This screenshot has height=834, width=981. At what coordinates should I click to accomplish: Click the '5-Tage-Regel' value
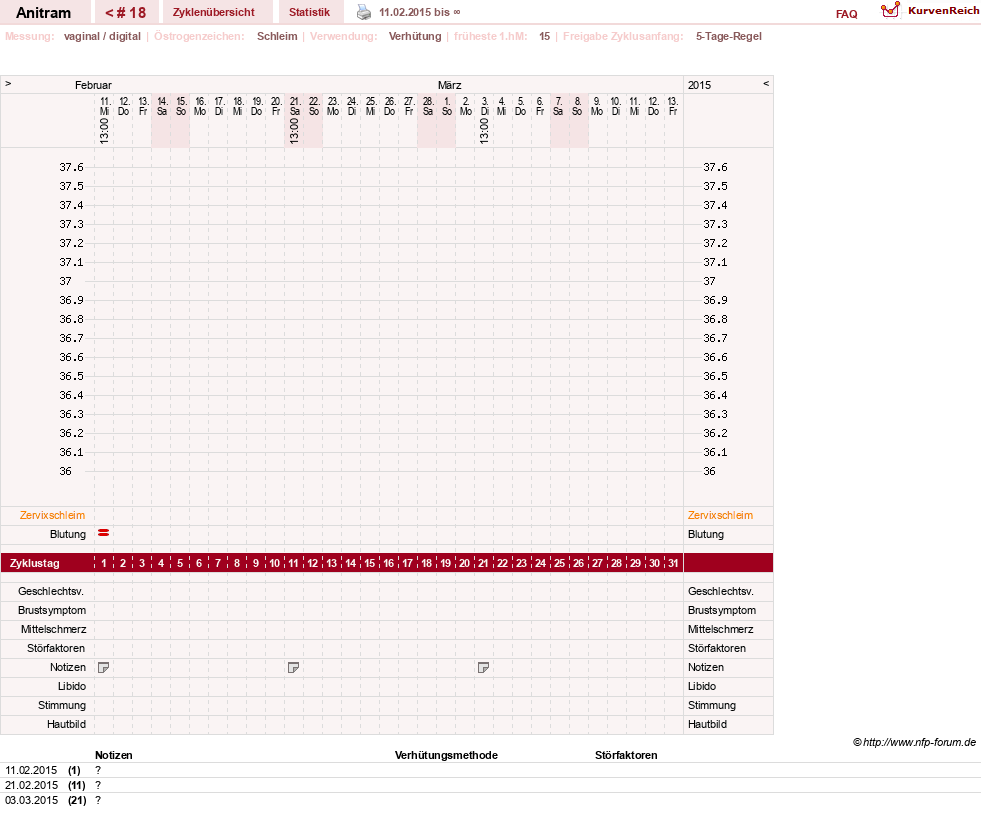(728, 36)
